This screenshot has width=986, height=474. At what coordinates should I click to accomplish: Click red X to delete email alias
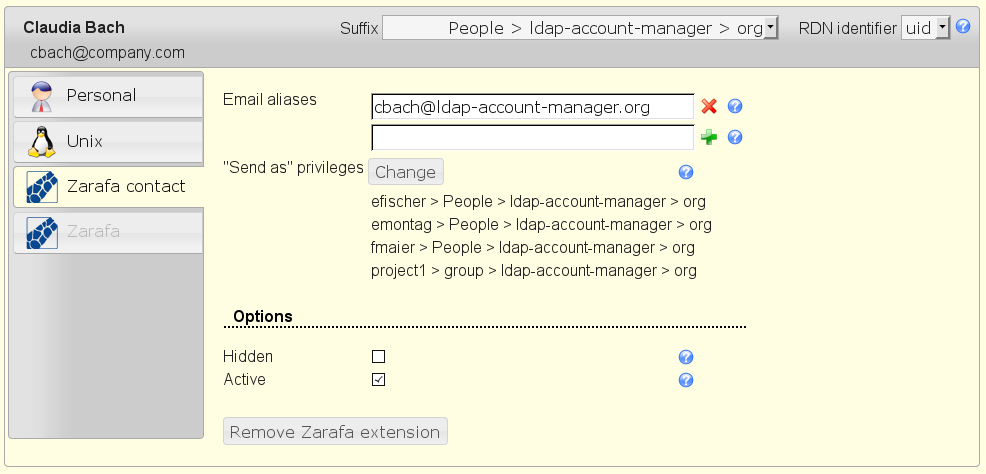click(709, 107)
